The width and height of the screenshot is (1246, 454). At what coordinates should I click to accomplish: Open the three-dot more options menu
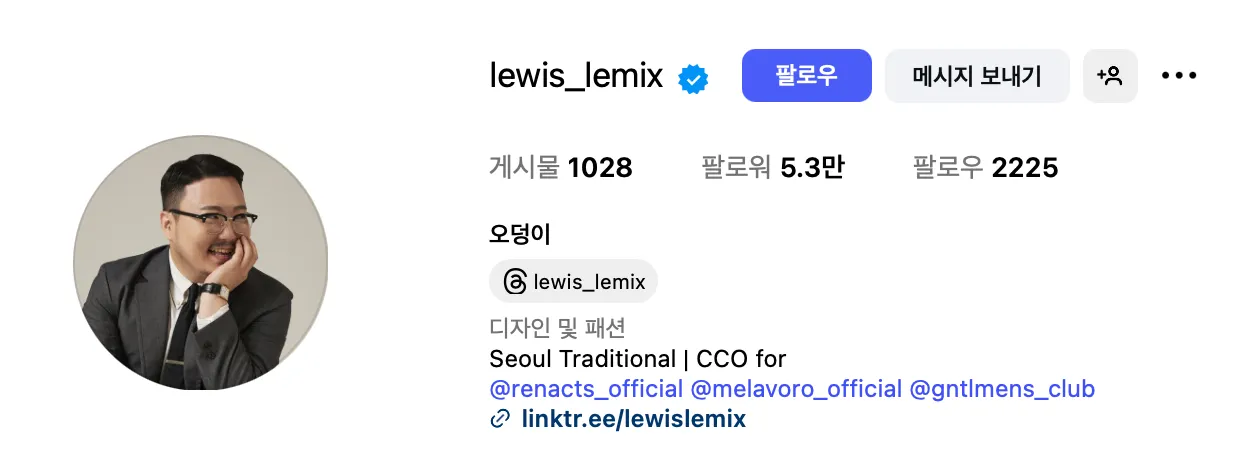1179,76
